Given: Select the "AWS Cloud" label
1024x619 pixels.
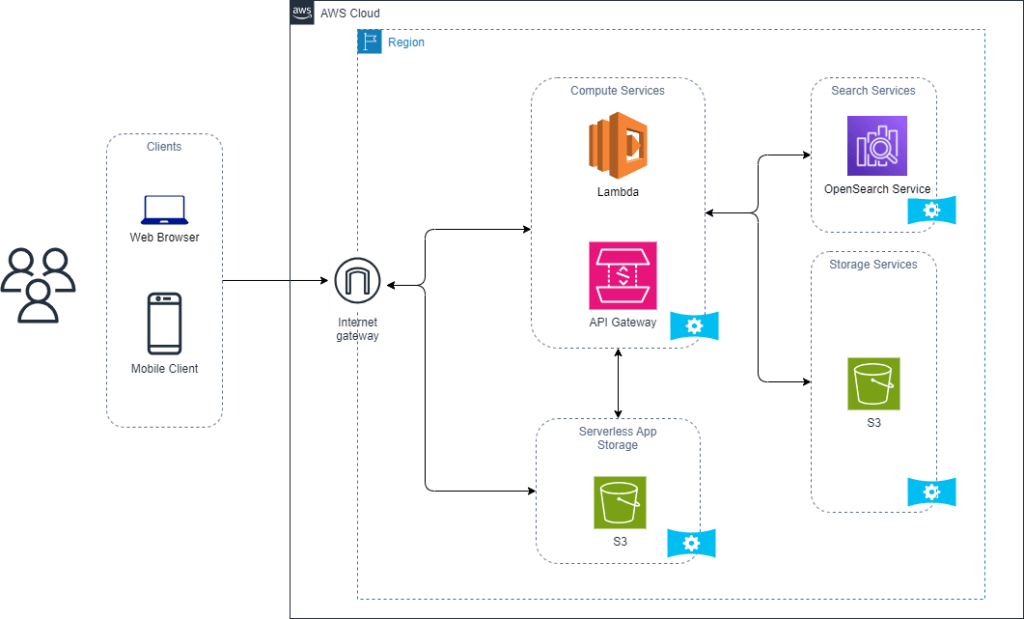Looking at the screenshot, I should click(350, 13).
